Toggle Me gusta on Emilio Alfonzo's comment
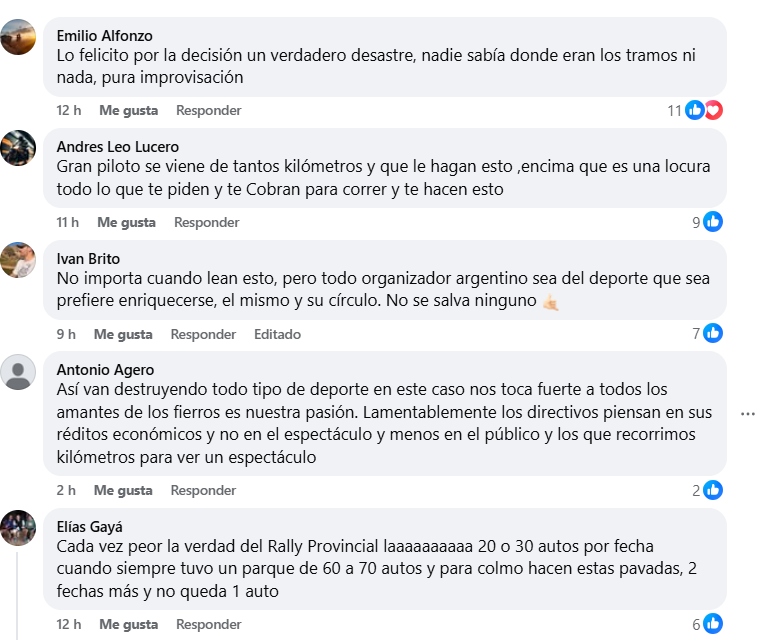 click(128, 110)
